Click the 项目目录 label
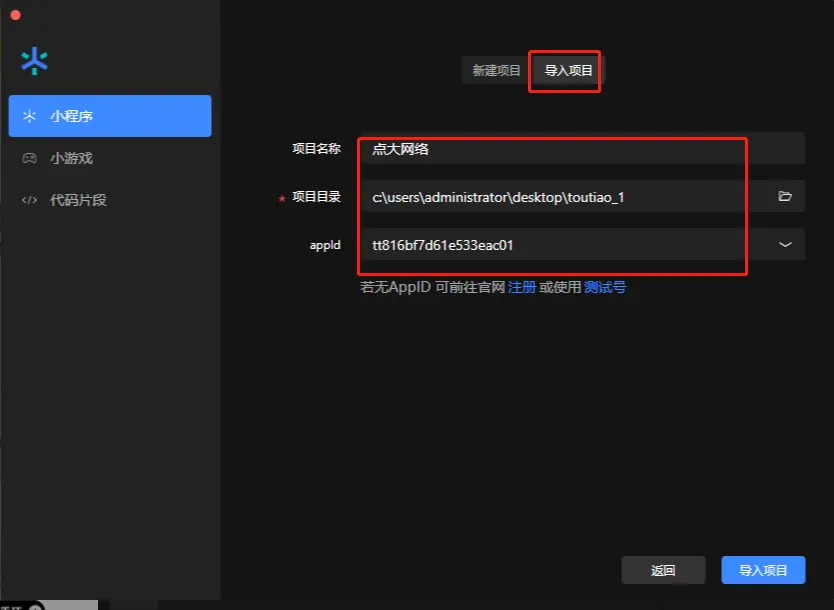 point(316,197)
